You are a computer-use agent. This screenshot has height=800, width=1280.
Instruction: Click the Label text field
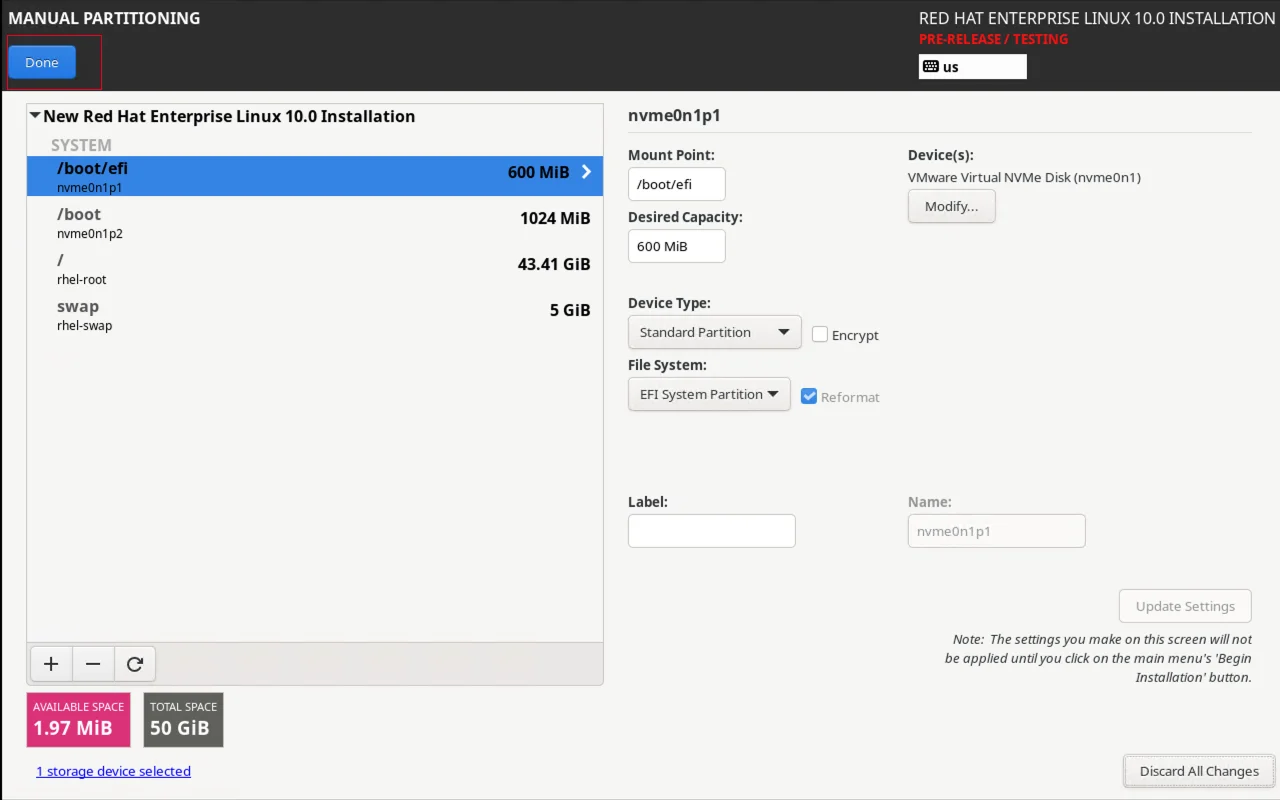click(x=712, y=531)
